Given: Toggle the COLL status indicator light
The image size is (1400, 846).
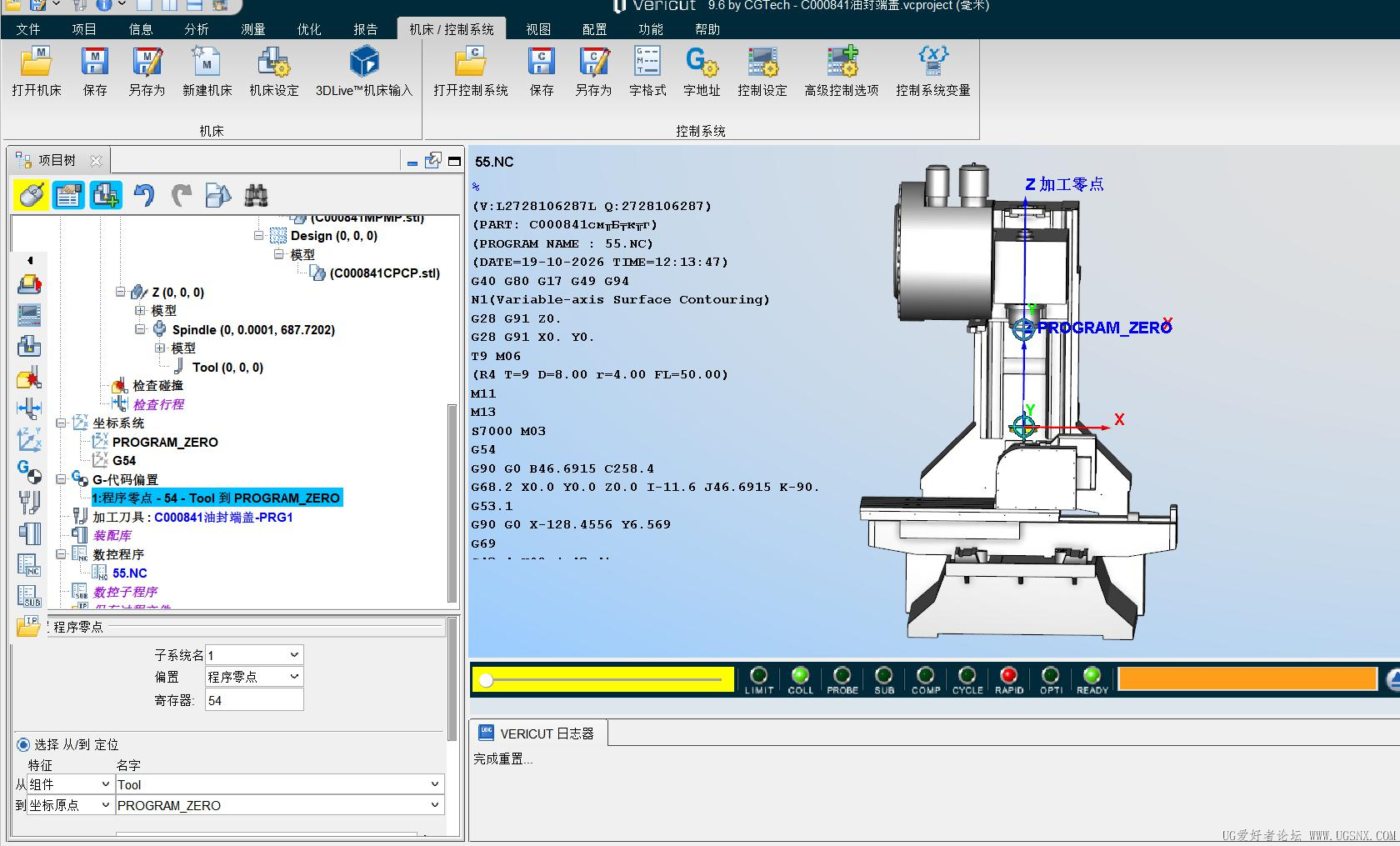Looking at the screenshot, I should pos(800,675).
